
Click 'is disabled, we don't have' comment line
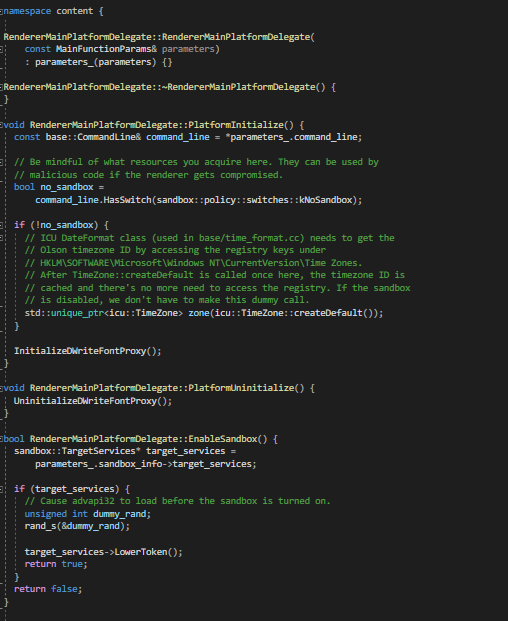[167, 300]
